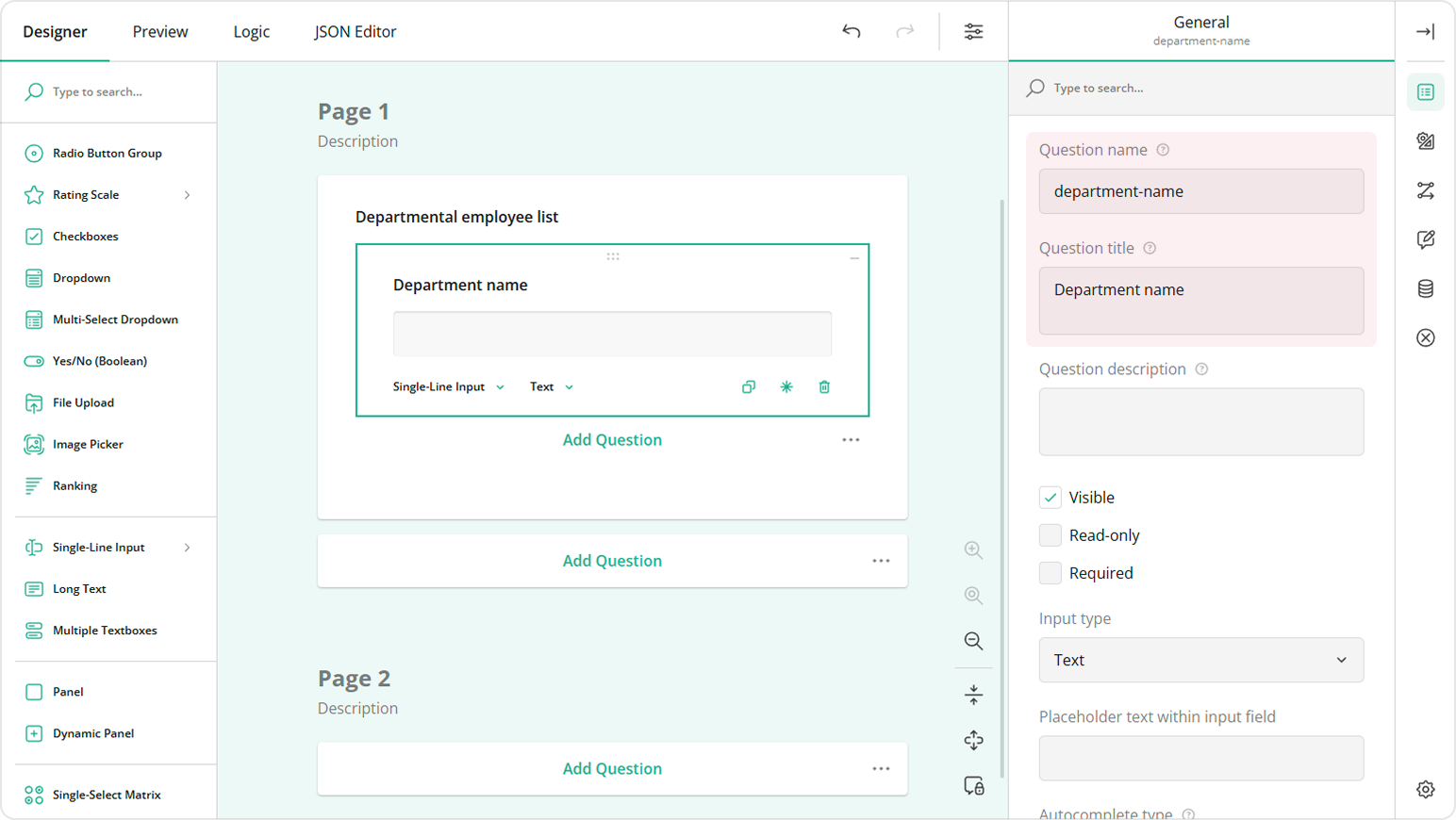
Task: Open the Input type dropdown showing Text
Action: coord(1200,660)
